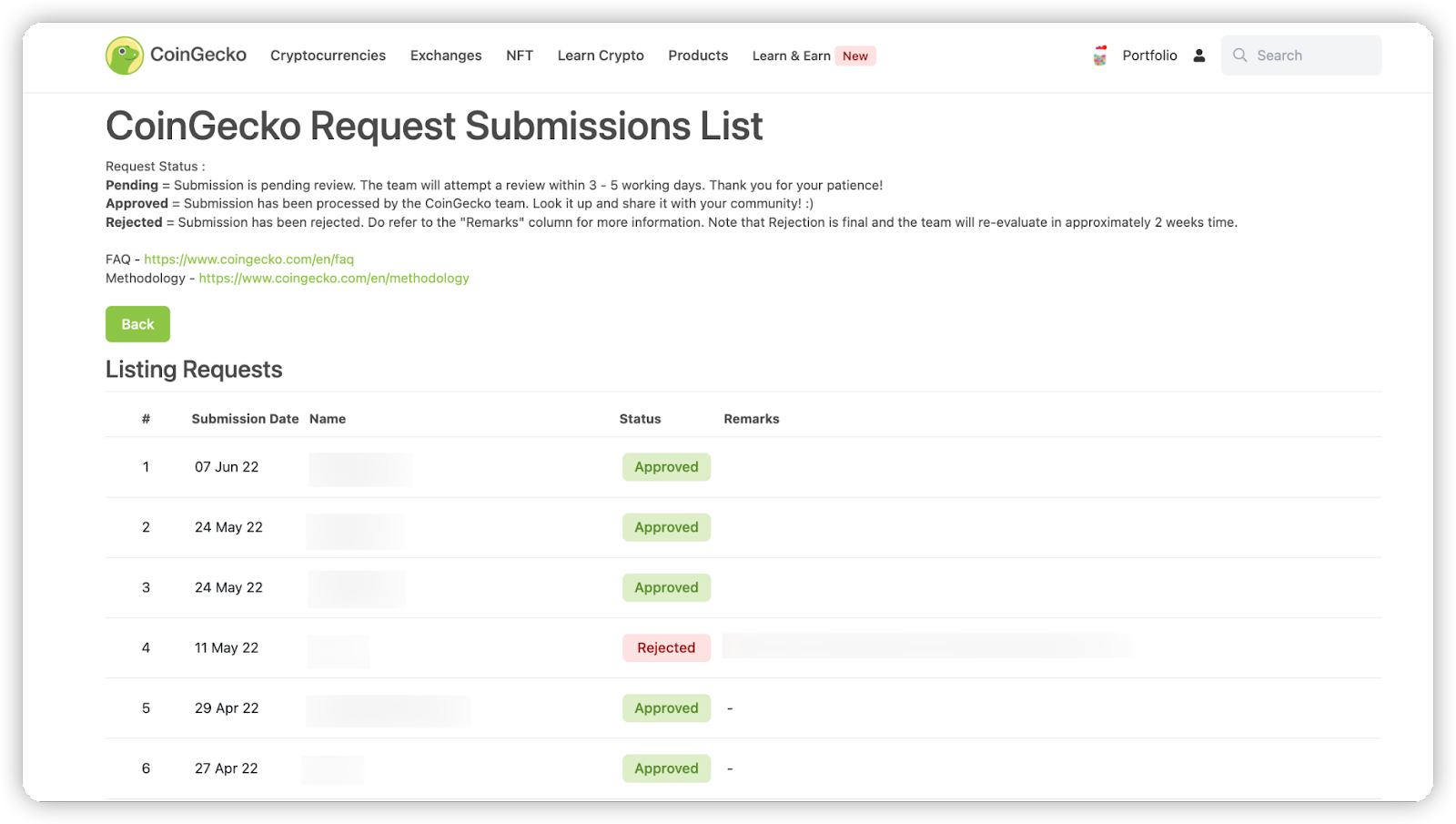
Task: Select the Remarks column header
Action: 752,419
